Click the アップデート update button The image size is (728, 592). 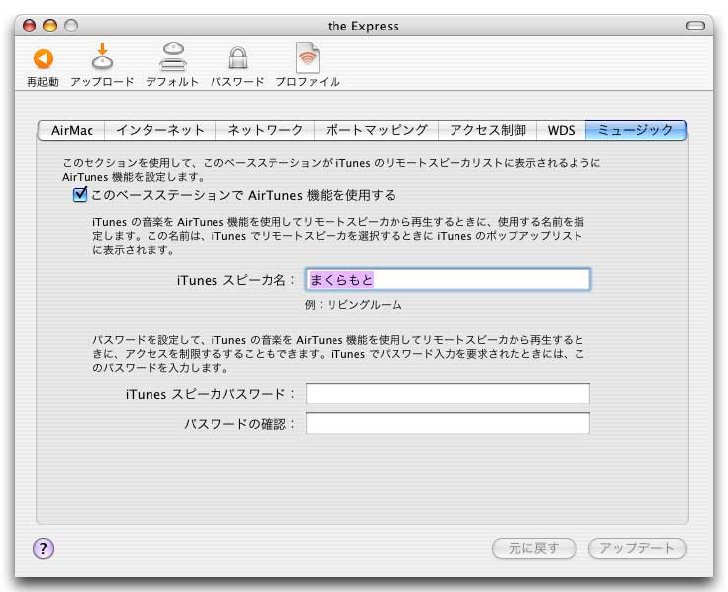tap(637, 549)
